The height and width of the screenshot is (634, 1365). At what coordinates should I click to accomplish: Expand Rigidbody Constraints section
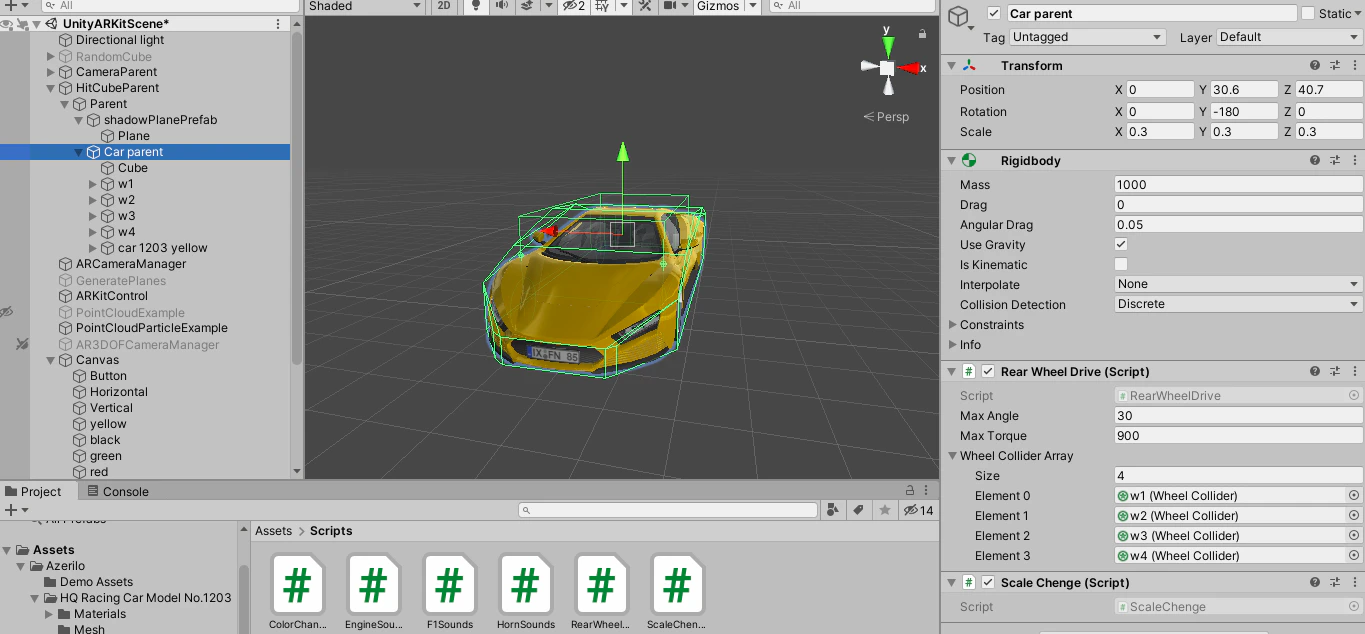952,325
